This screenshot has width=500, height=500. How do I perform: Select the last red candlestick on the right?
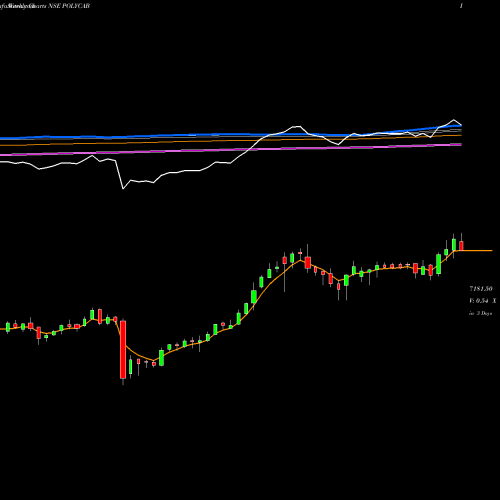click(461, 246)
